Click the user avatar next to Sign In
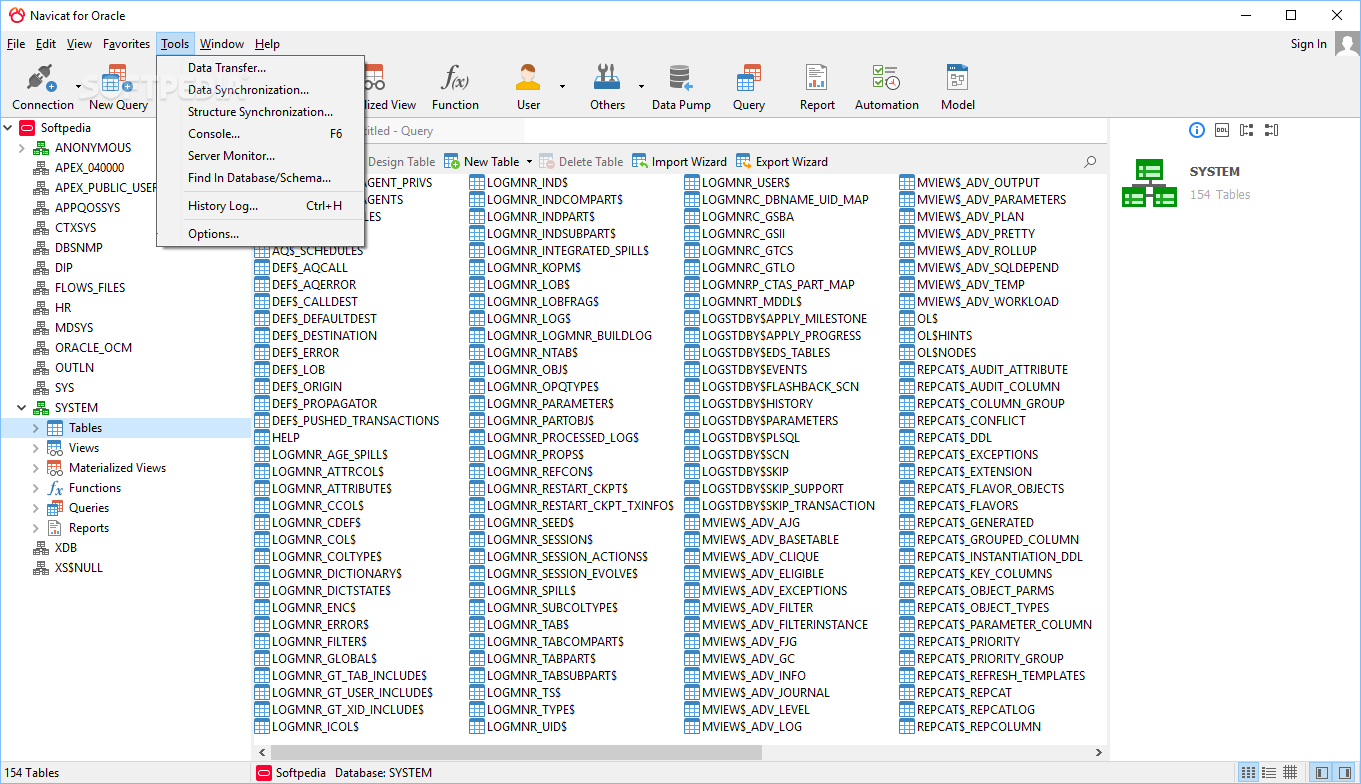 1347,44
